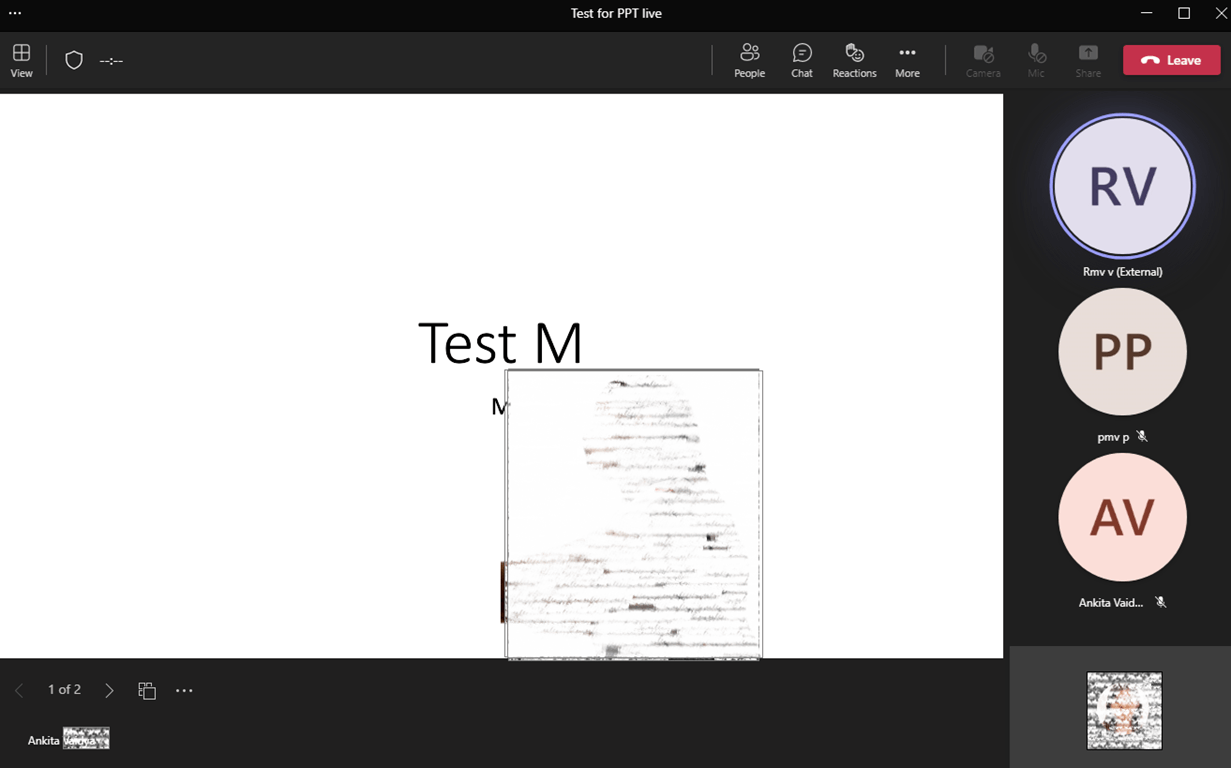Viewport: 1231px width, 768px height.
Task: Click the self-view video thumbnail
Action: pyautogui.click(x=1124, y=710)
